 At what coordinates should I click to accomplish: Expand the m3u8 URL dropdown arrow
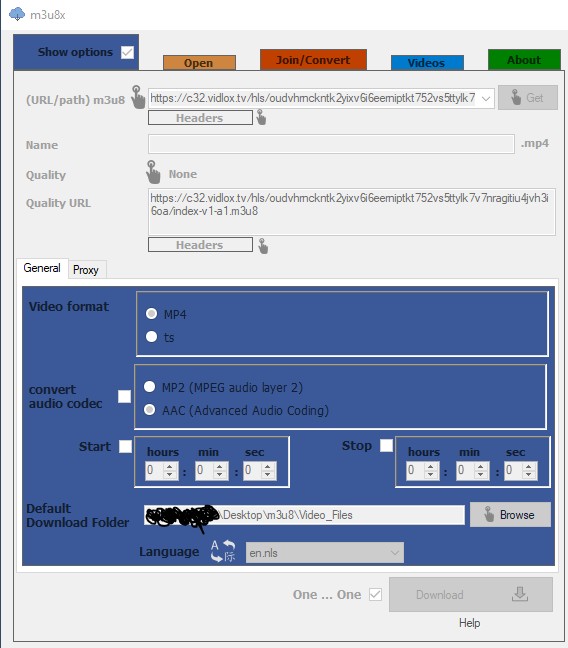(x=486, y=98)
